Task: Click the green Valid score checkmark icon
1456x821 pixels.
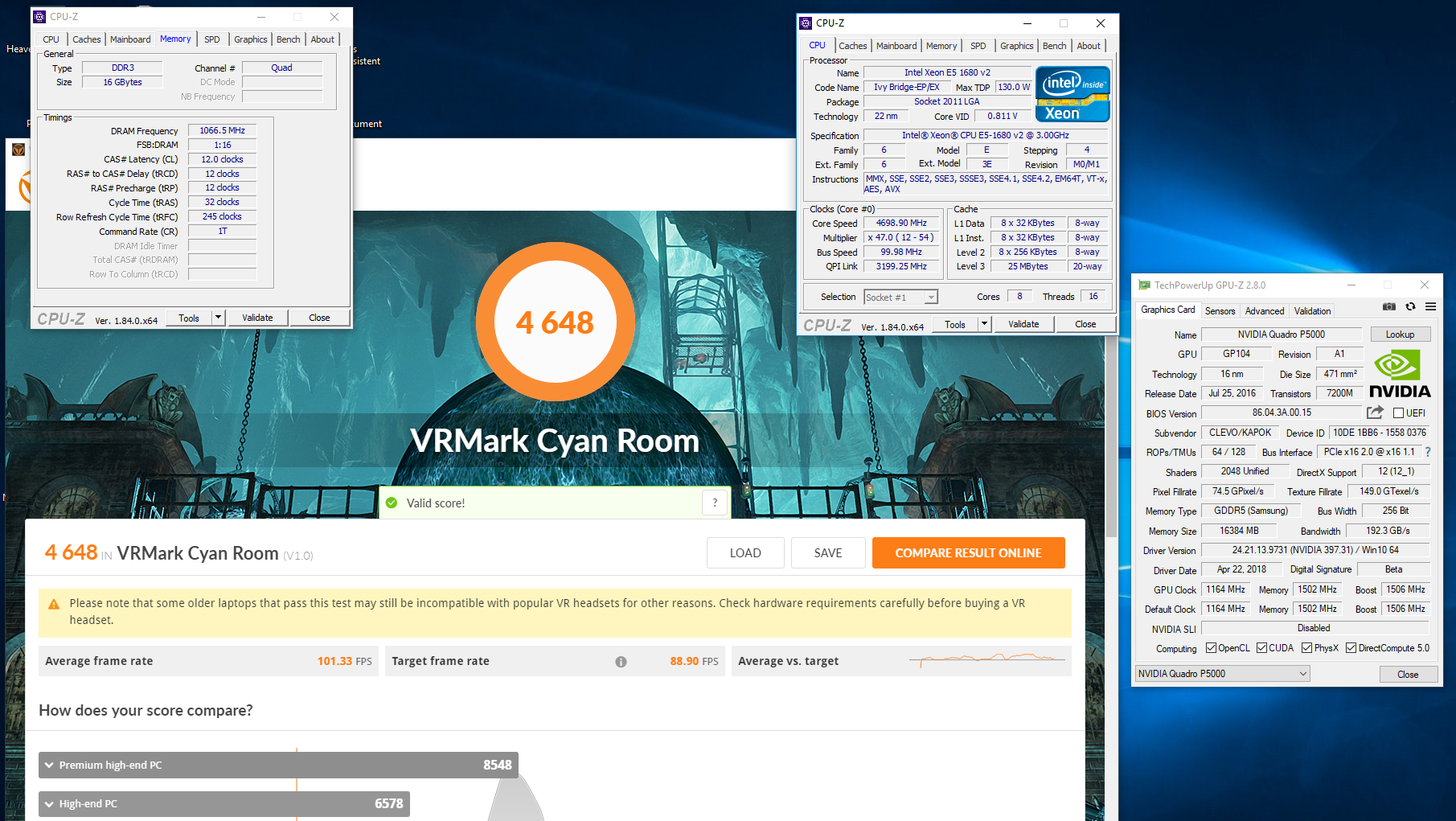Action: (x=392, y=503)
